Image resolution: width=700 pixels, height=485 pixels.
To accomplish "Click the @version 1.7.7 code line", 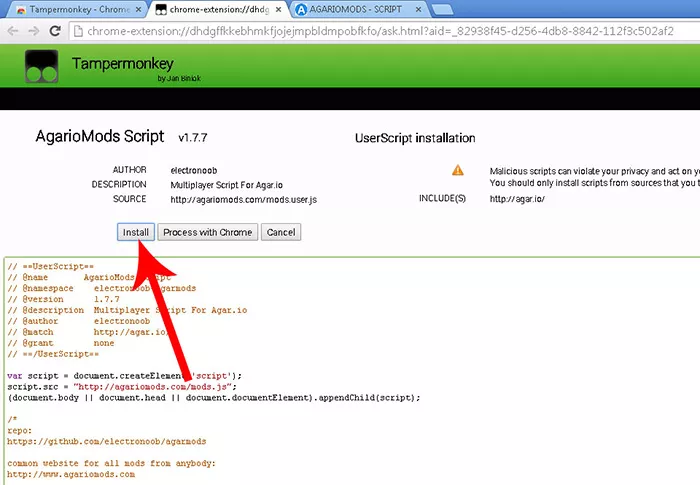I will click(x=63, y=299).
